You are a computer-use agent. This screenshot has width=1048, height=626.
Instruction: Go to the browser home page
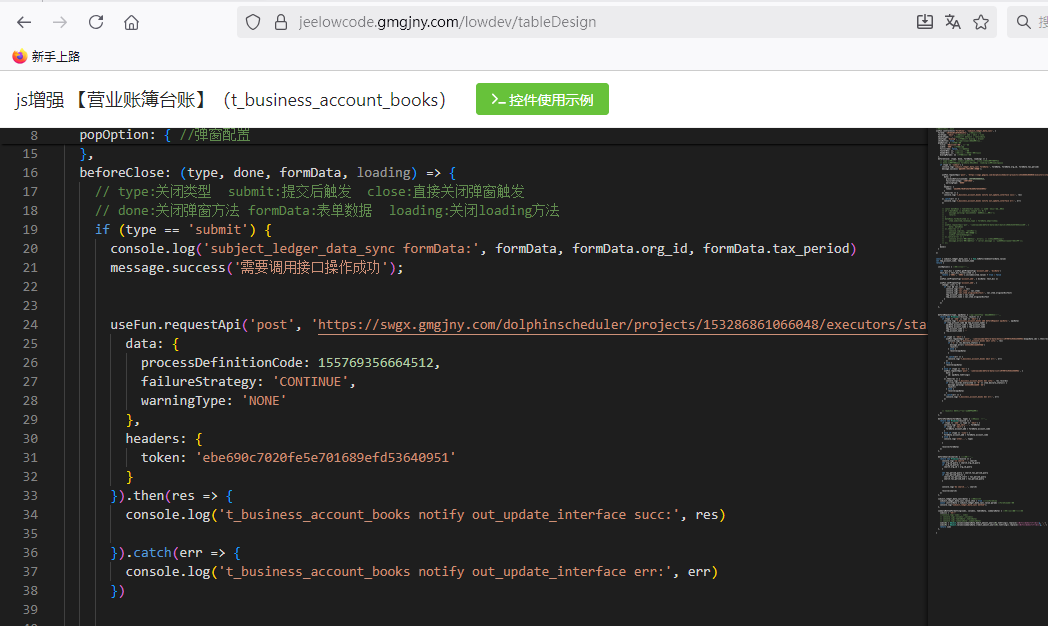(x=132, y=22)
